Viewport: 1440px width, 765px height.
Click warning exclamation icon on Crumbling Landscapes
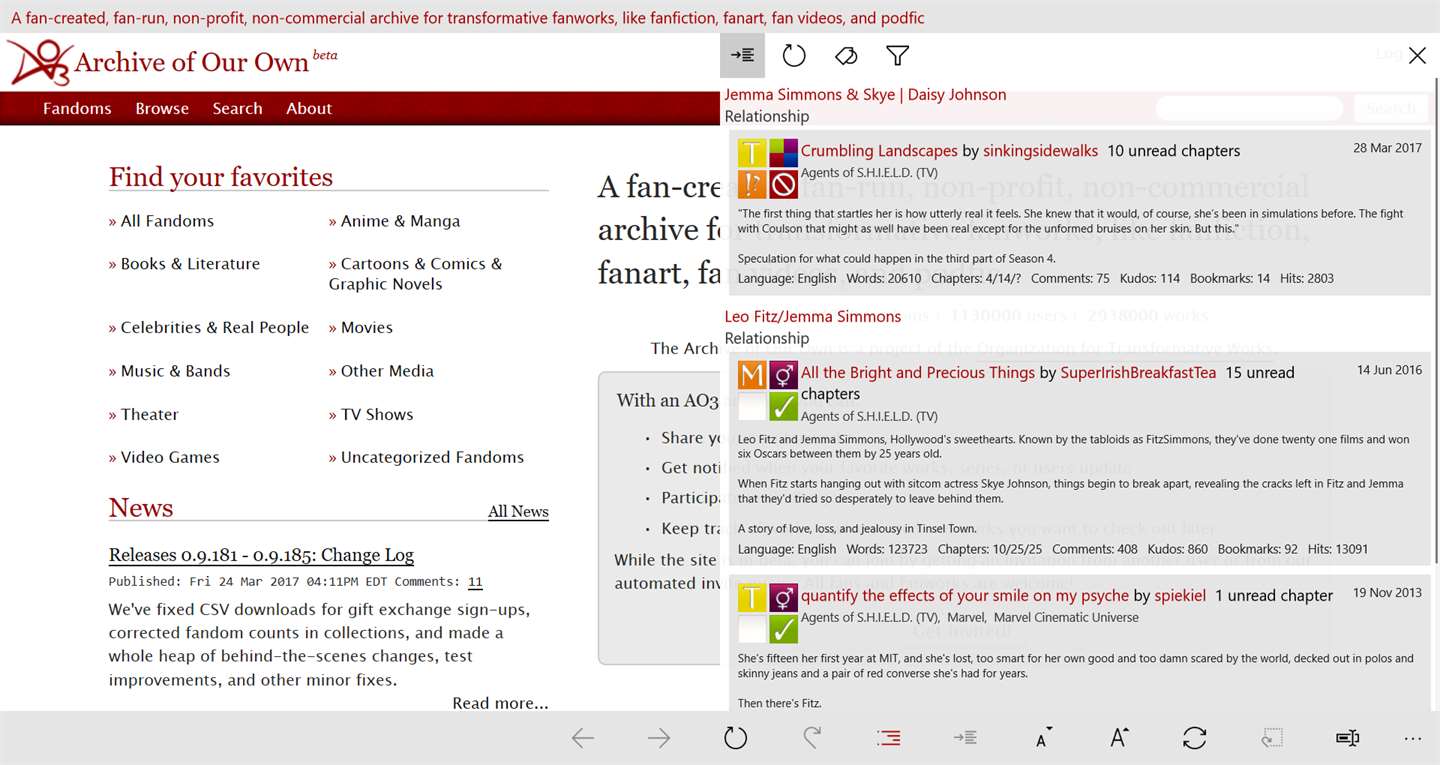(x=752, y=184)
